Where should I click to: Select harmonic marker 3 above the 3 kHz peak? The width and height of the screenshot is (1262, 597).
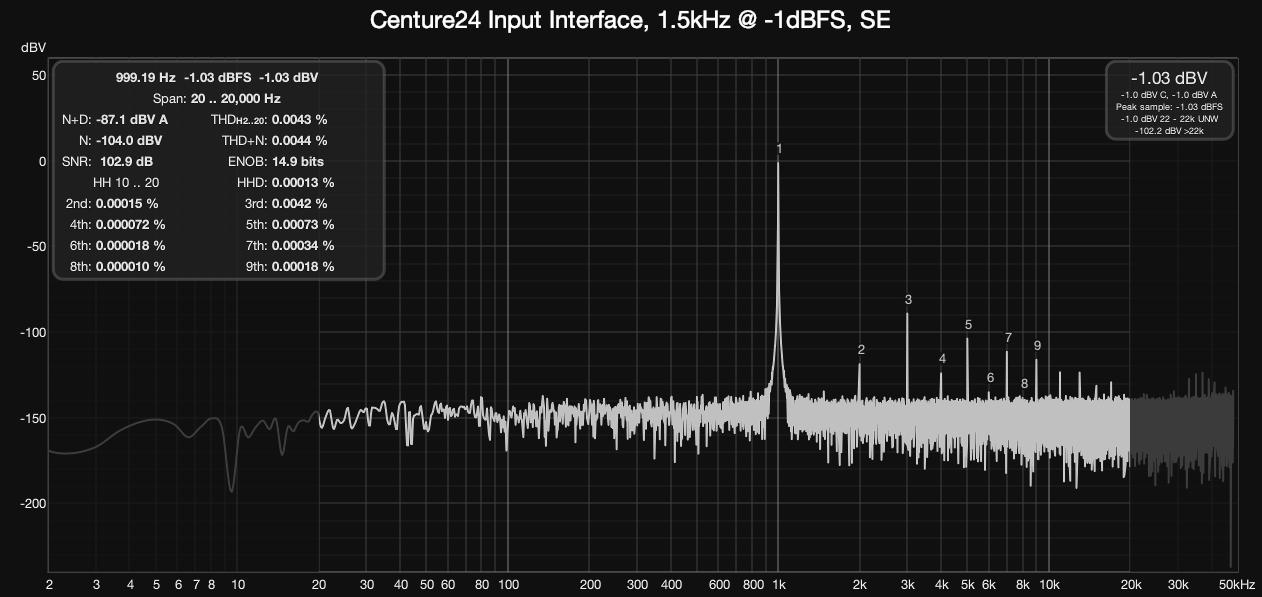tap(908, 299)
